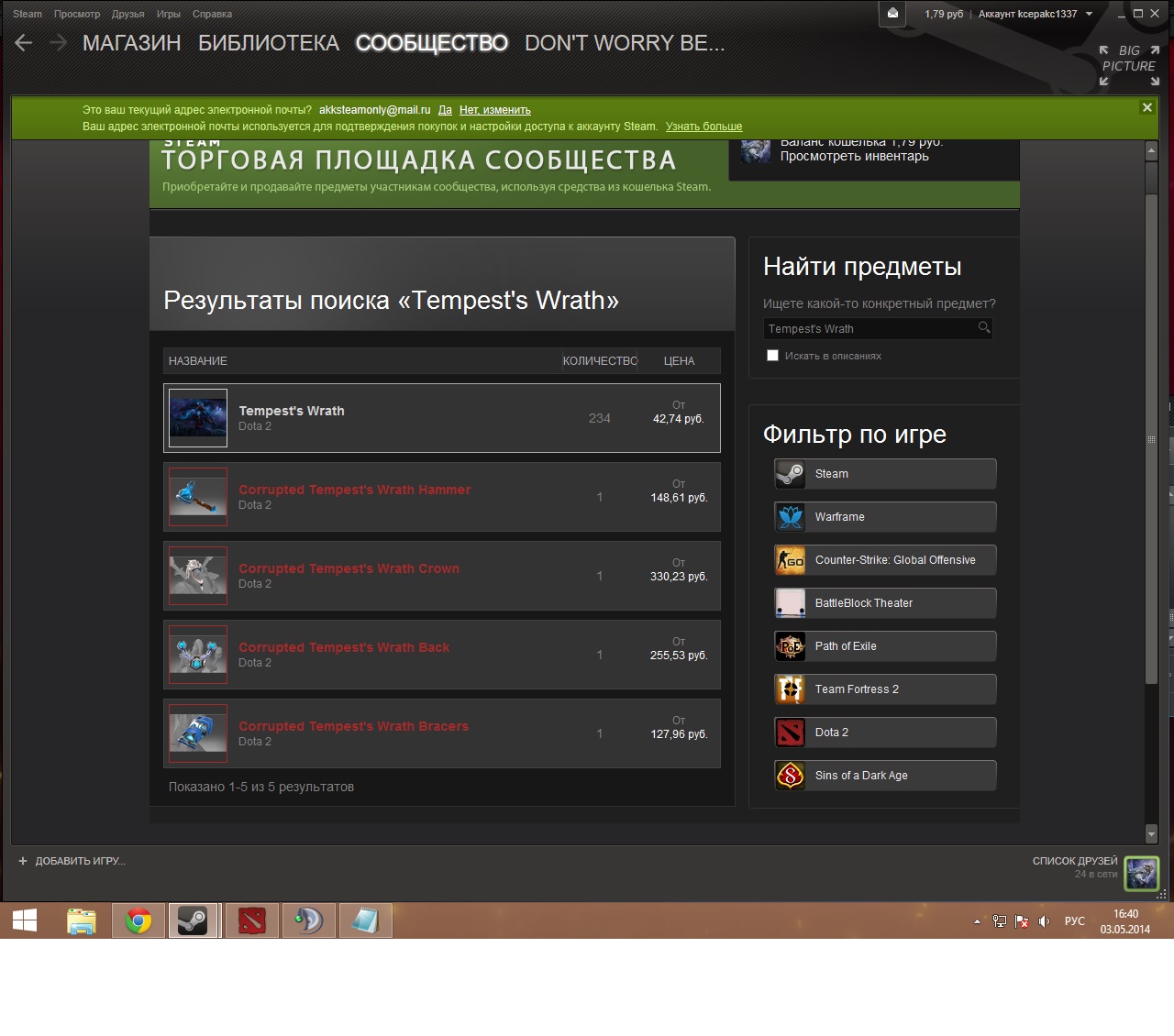Open Corrupted Tempest's Wrath Hammer listing
1174x1036 pixels.
442,497
